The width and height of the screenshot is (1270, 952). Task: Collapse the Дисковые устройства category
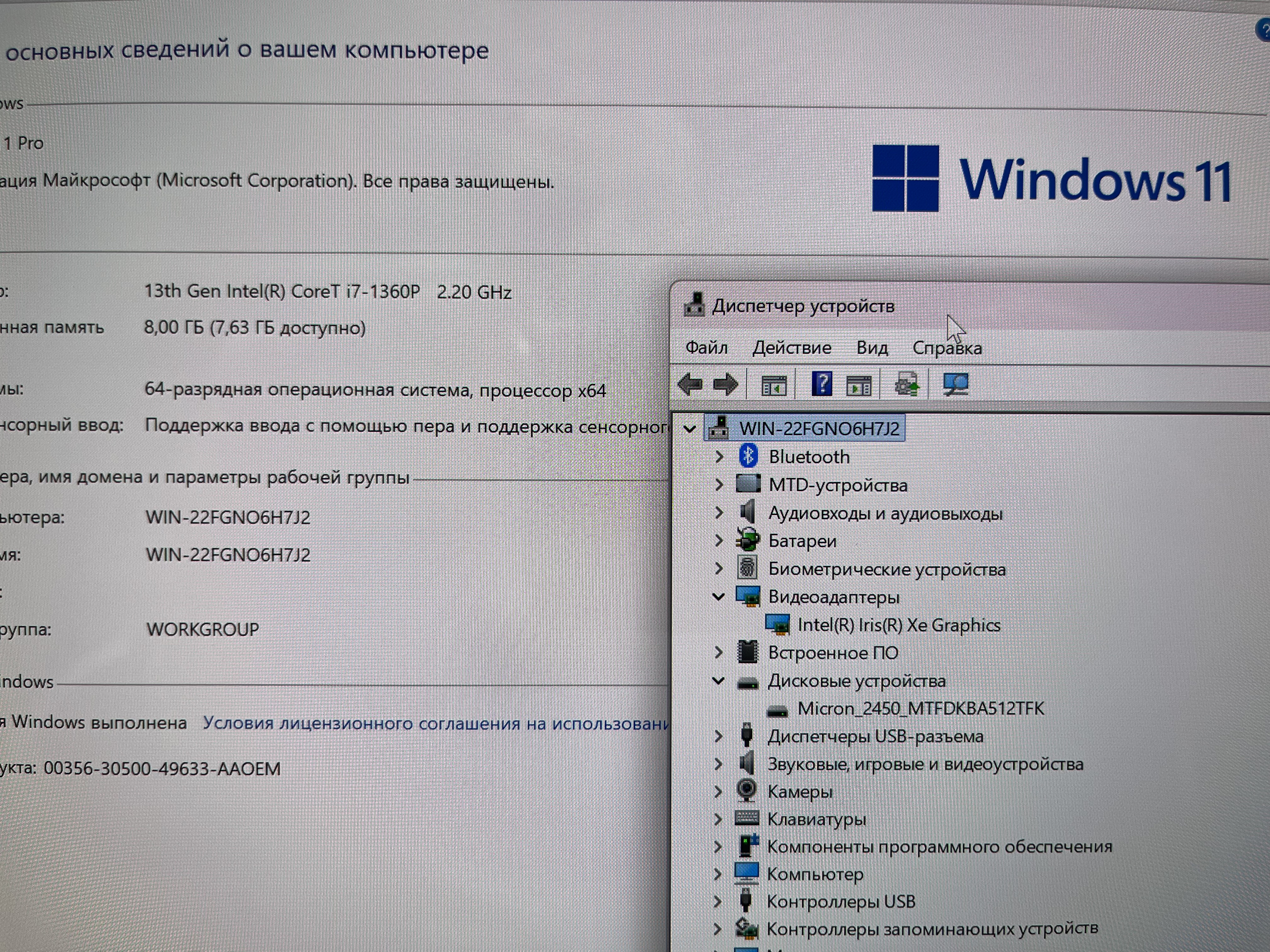(x=718, y=681)
